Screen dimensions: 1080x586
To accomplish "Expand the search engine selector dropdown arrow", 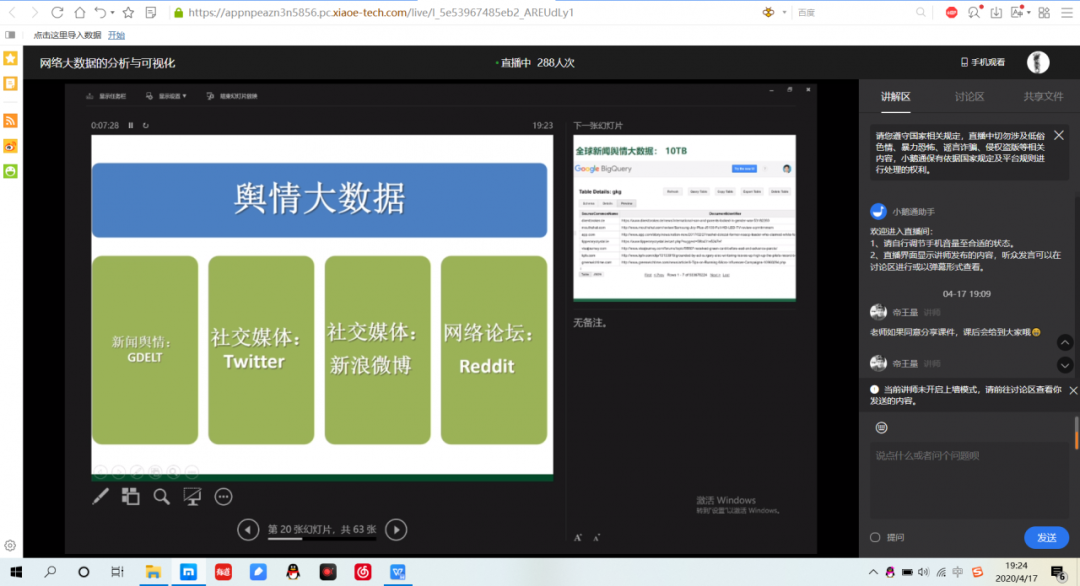I will (785, 12).
